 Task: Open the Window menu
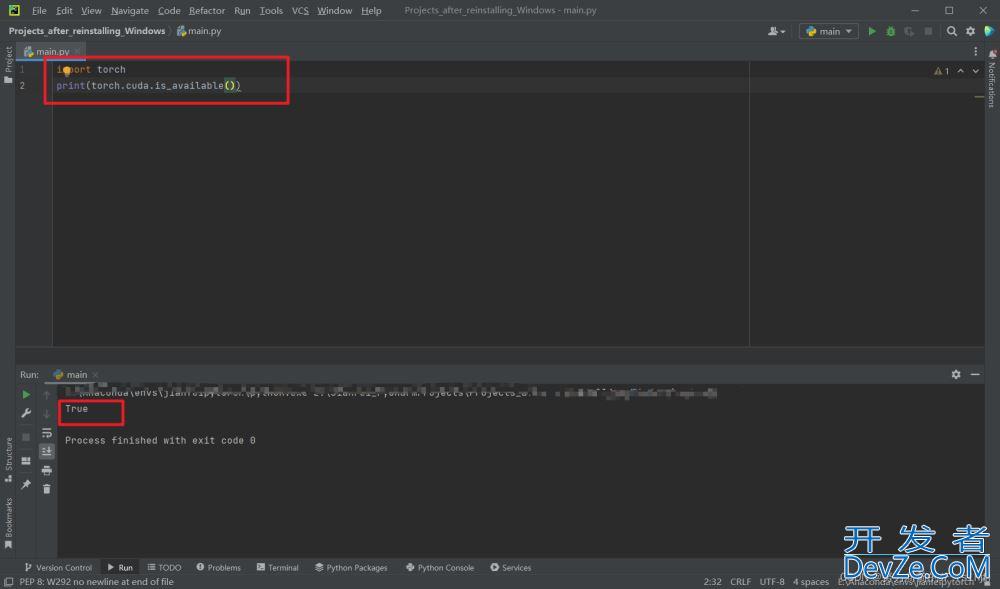(334, 10)
